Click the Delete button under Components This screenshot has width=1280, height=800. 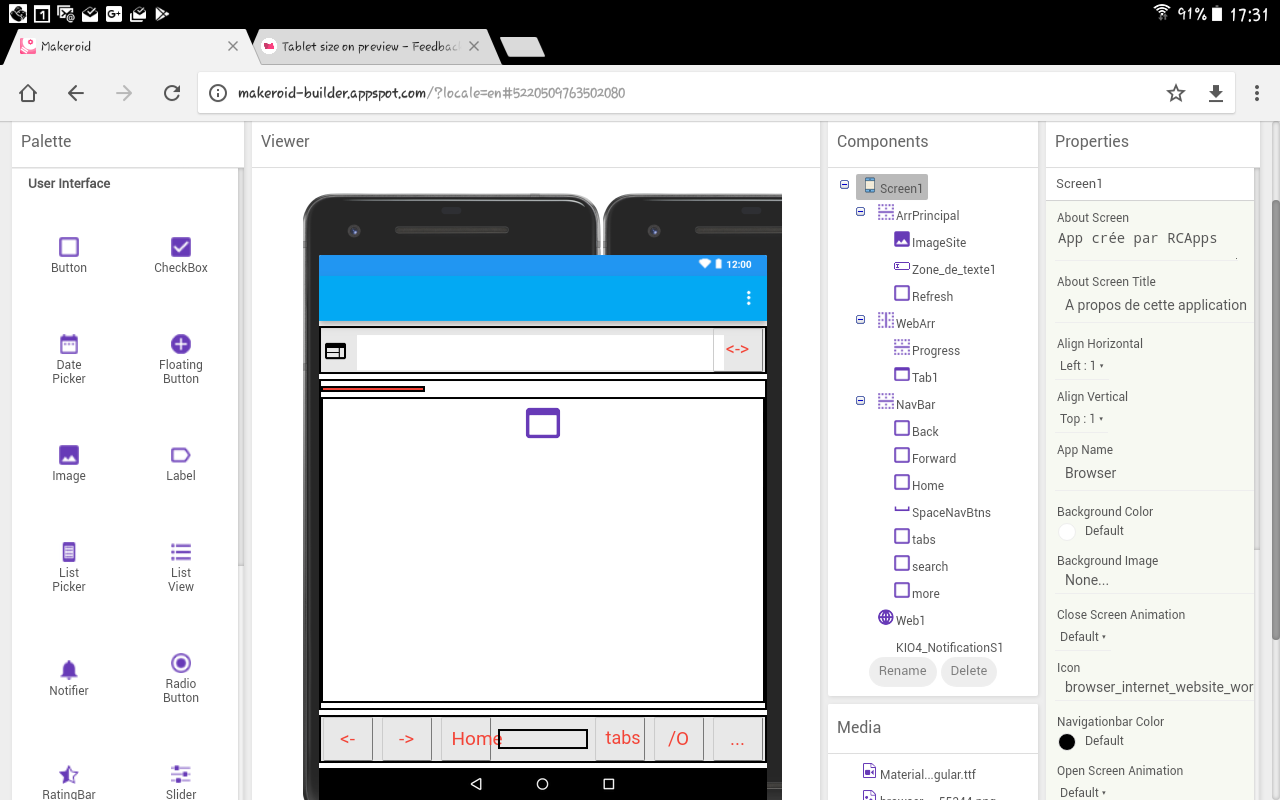point(969,671)
